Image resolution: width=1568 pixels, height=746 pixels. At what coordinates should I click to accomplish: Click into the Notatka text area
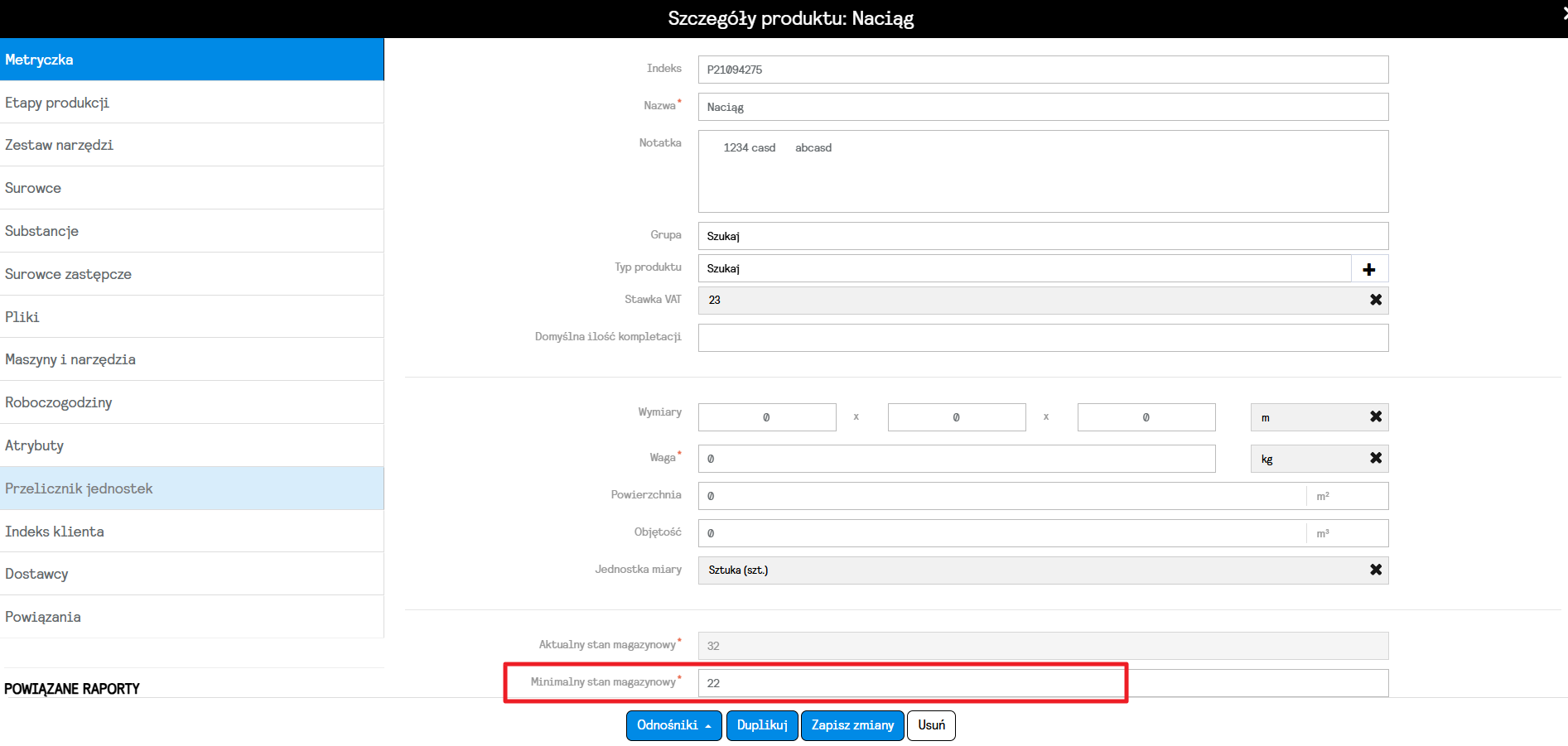[x=1043, y=171]
